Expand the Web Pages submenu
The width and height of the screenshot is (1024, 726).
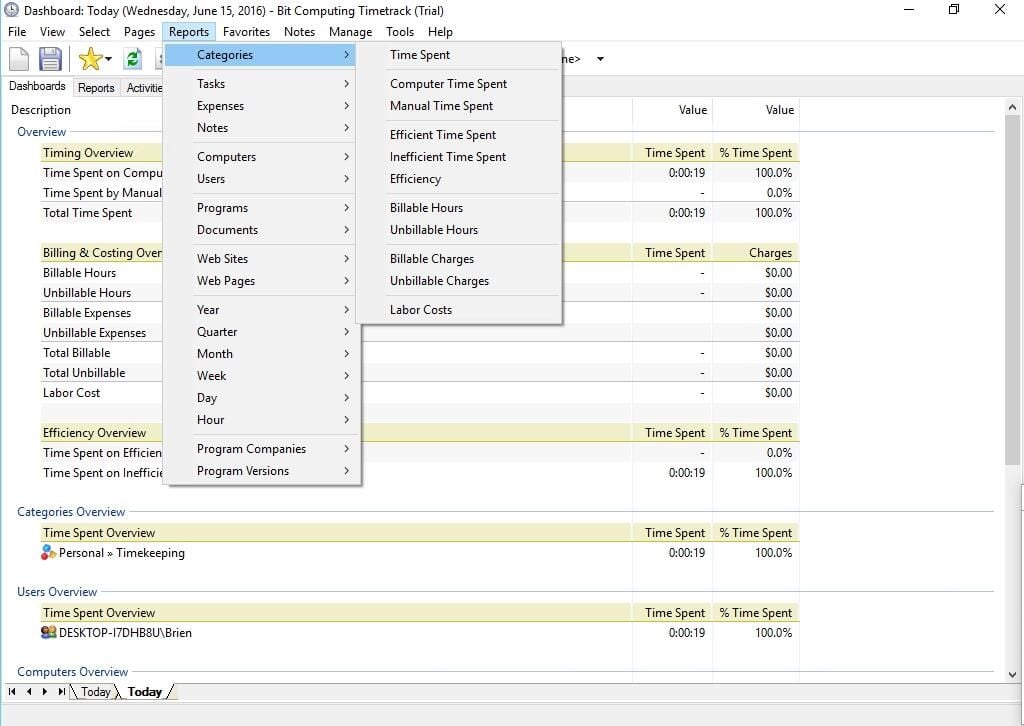[261, 281]
